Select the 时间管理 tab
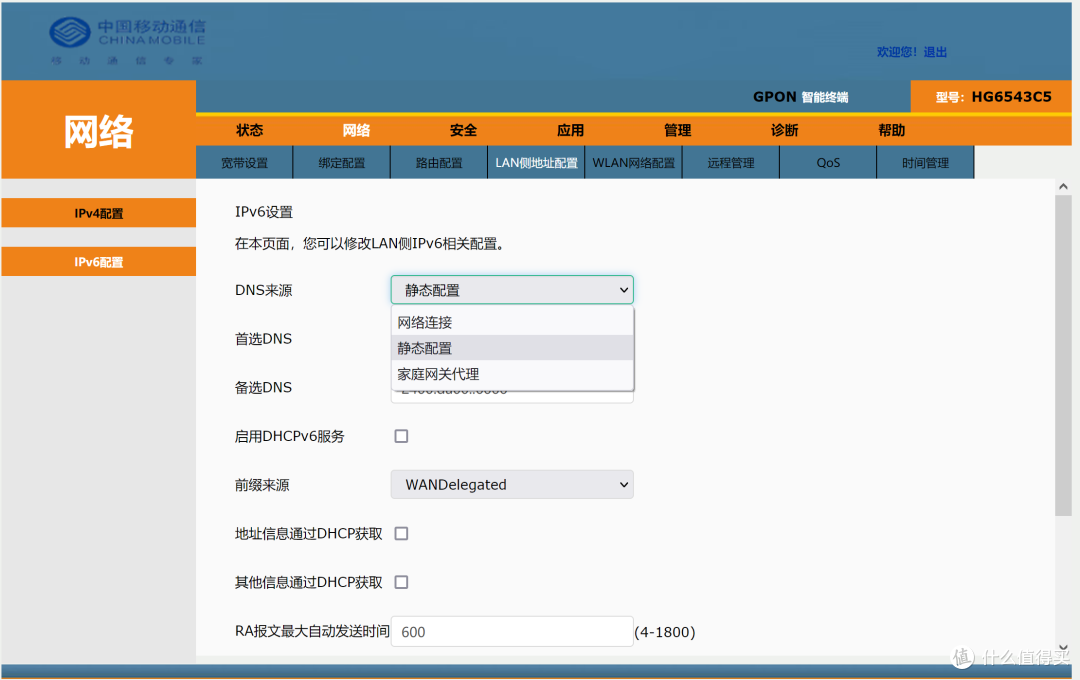This screenshot has height=680, width=1080. [924, 161]
